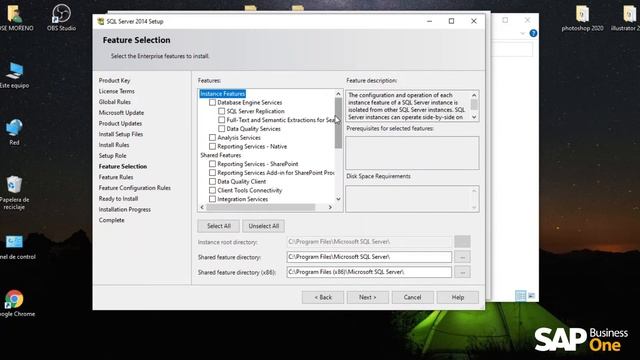Image resolution: width=640 pixels, height=360 pixels.
Task: Browse for shared feature directory
Action: pos(462,257)
